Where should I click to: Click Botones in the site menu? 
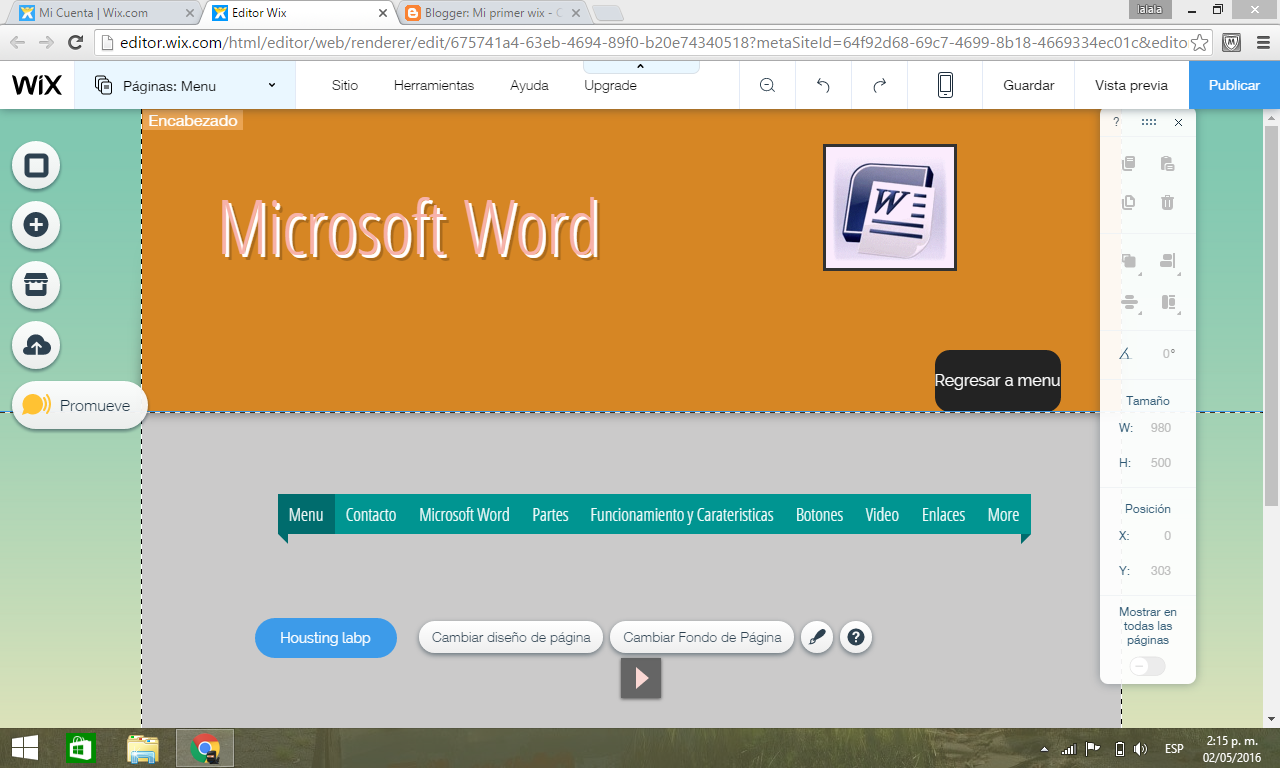[819, 514]
